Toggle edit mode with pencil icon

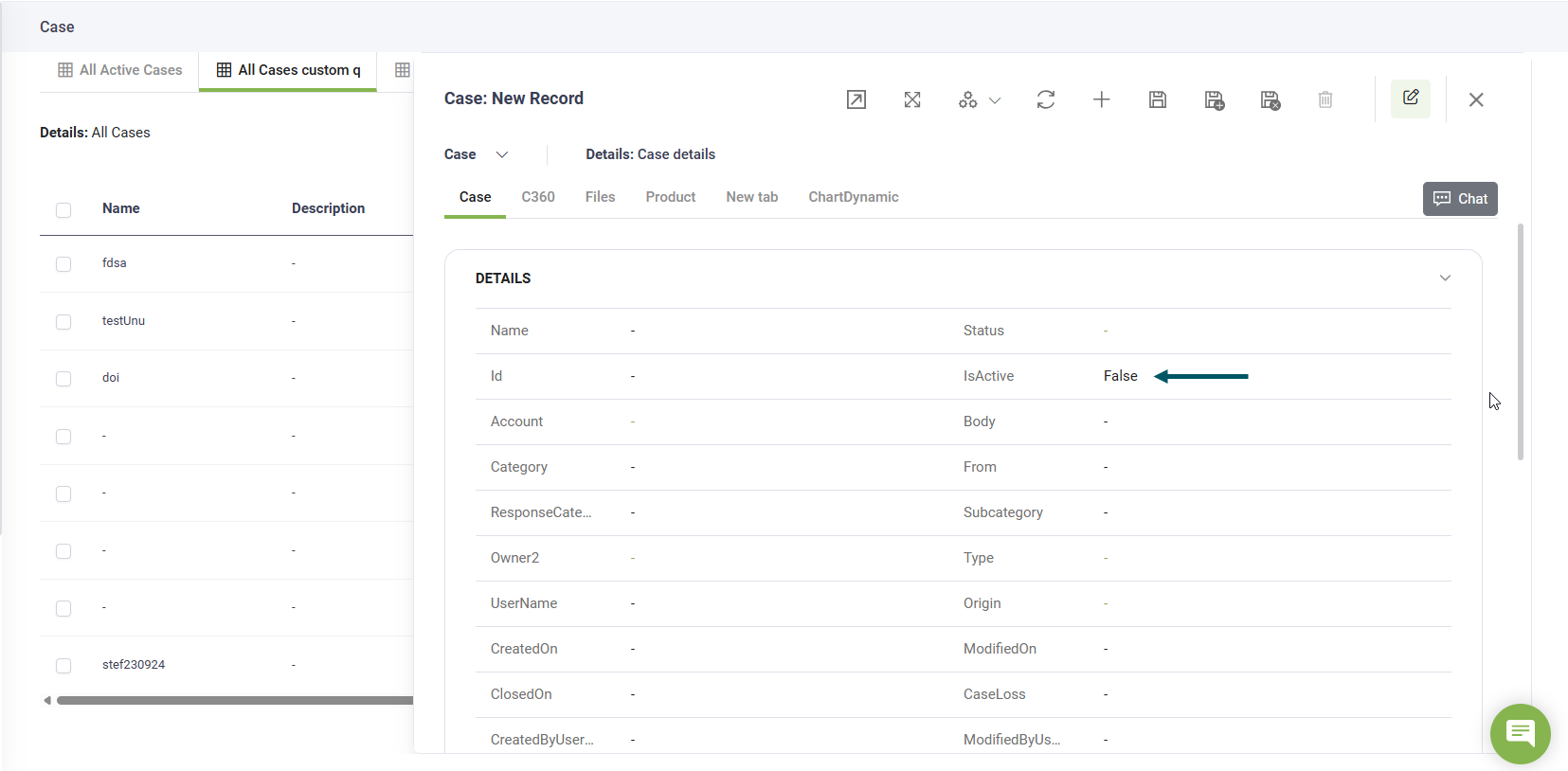[x=1410, y=99]
